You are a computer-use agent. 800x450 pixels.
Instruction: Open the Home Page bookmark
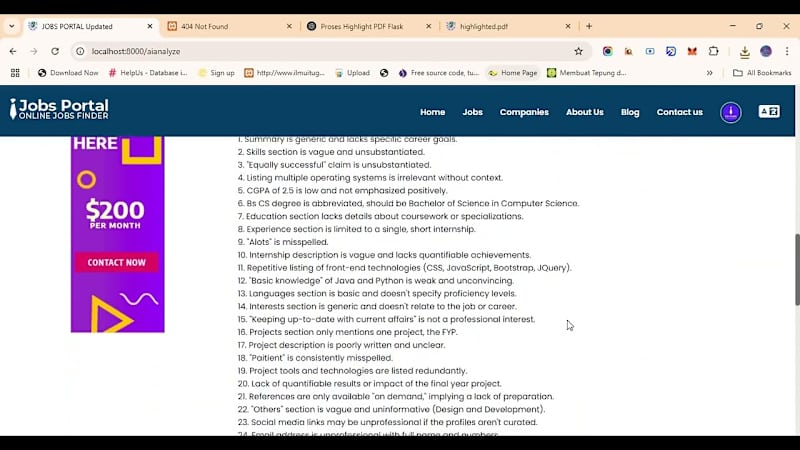pos(513,73)
